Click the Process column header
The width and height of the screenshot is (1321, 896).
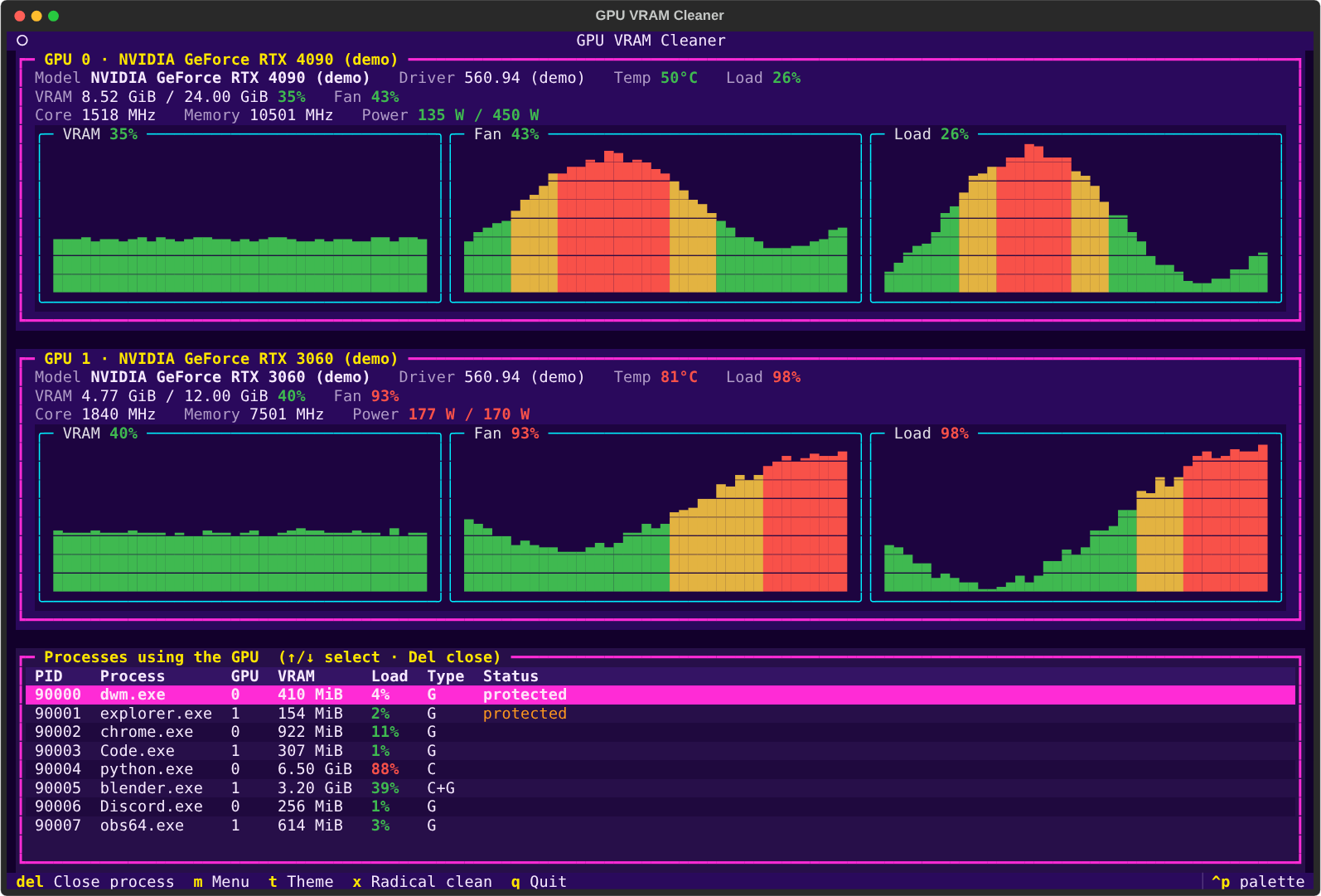point(133,676)
